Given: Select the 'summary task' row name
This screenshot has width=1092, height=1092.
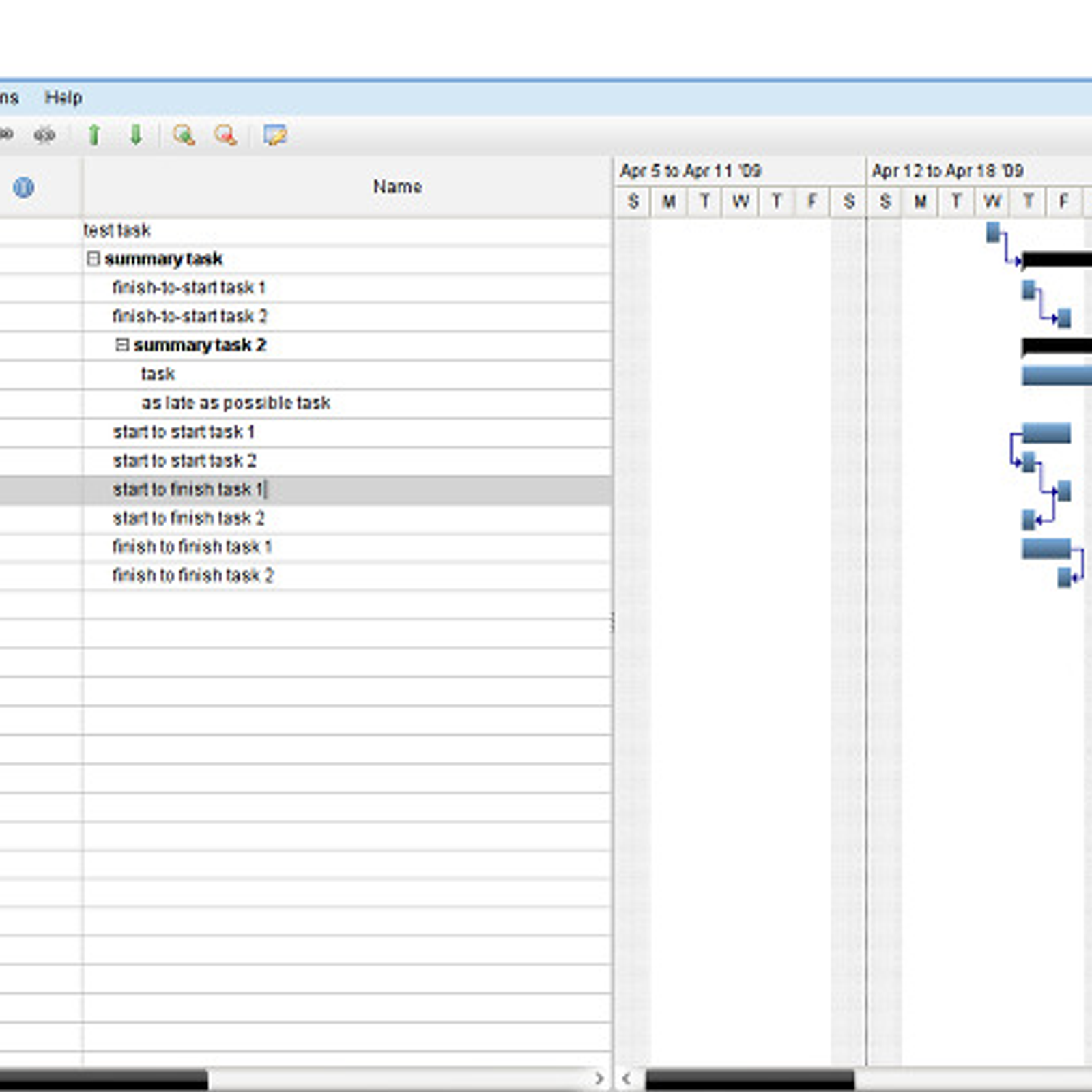Looking at the screenshot, I should (x=164, y=259).
